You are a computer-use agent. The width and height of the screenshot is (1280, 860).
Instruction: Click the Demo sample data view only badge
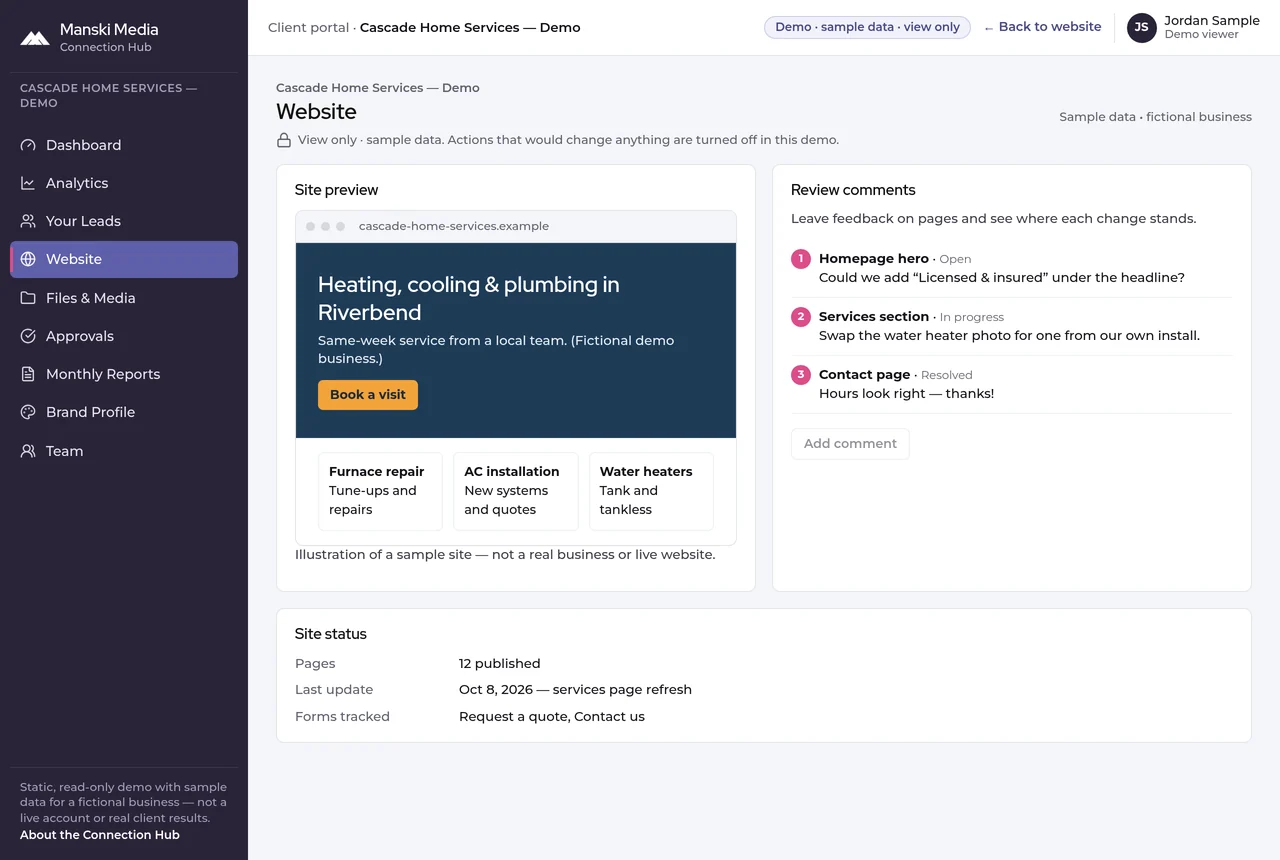(x=867, y=27)
